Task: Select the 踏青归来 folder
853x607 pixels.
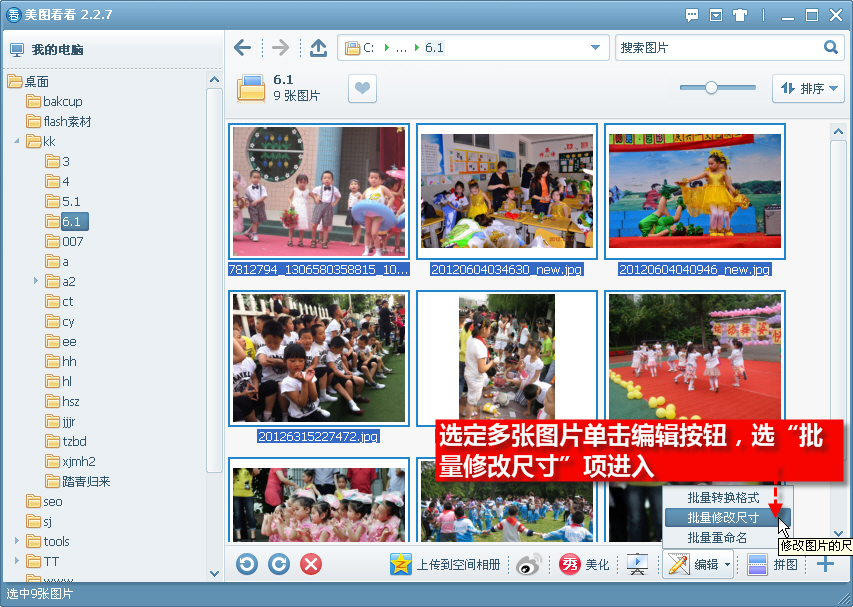Action: pos(86,481)
